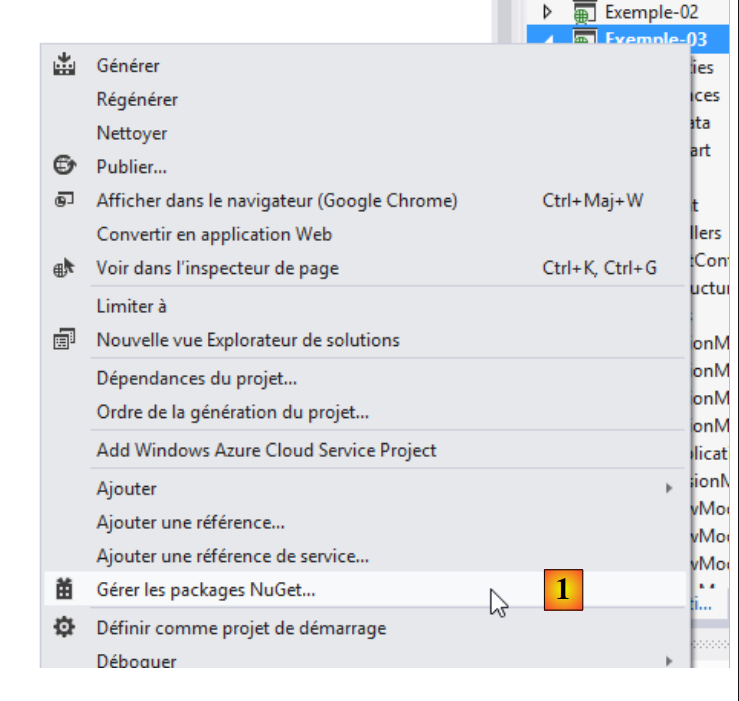
Task: Click the Publier globe icon
Action: tap(64, 167)
